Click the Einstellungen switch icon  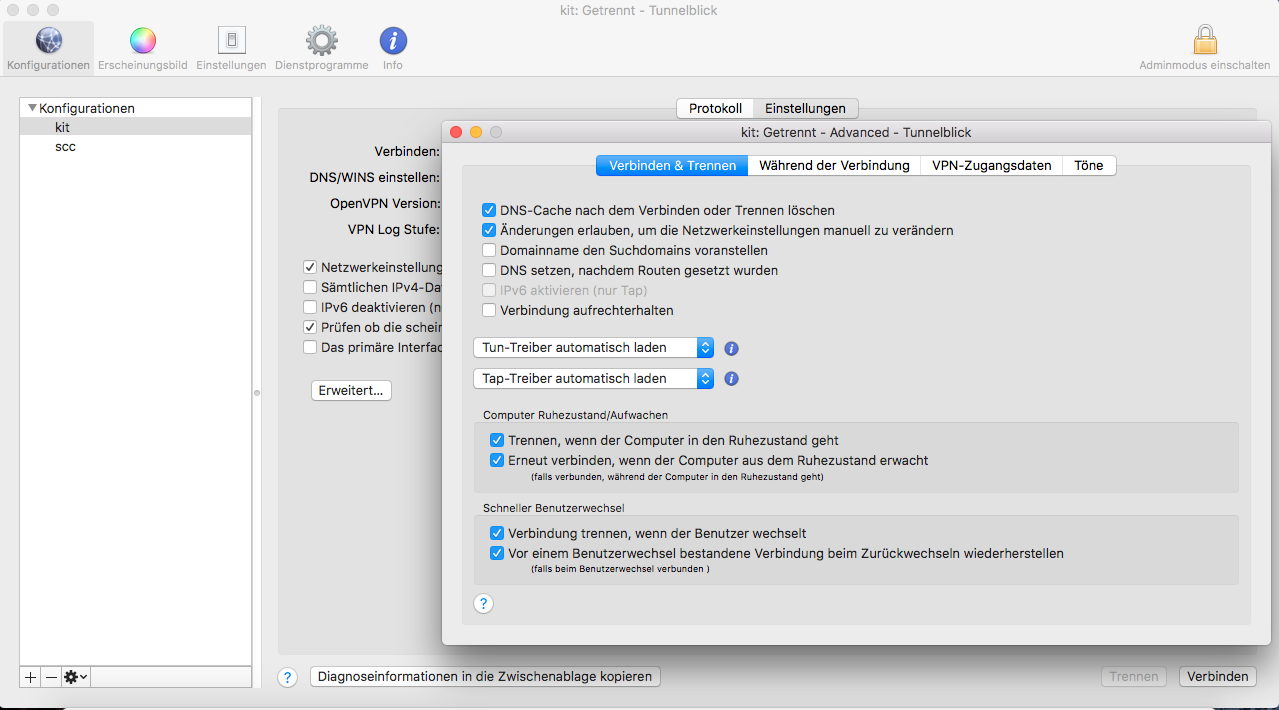pos(231,41)
